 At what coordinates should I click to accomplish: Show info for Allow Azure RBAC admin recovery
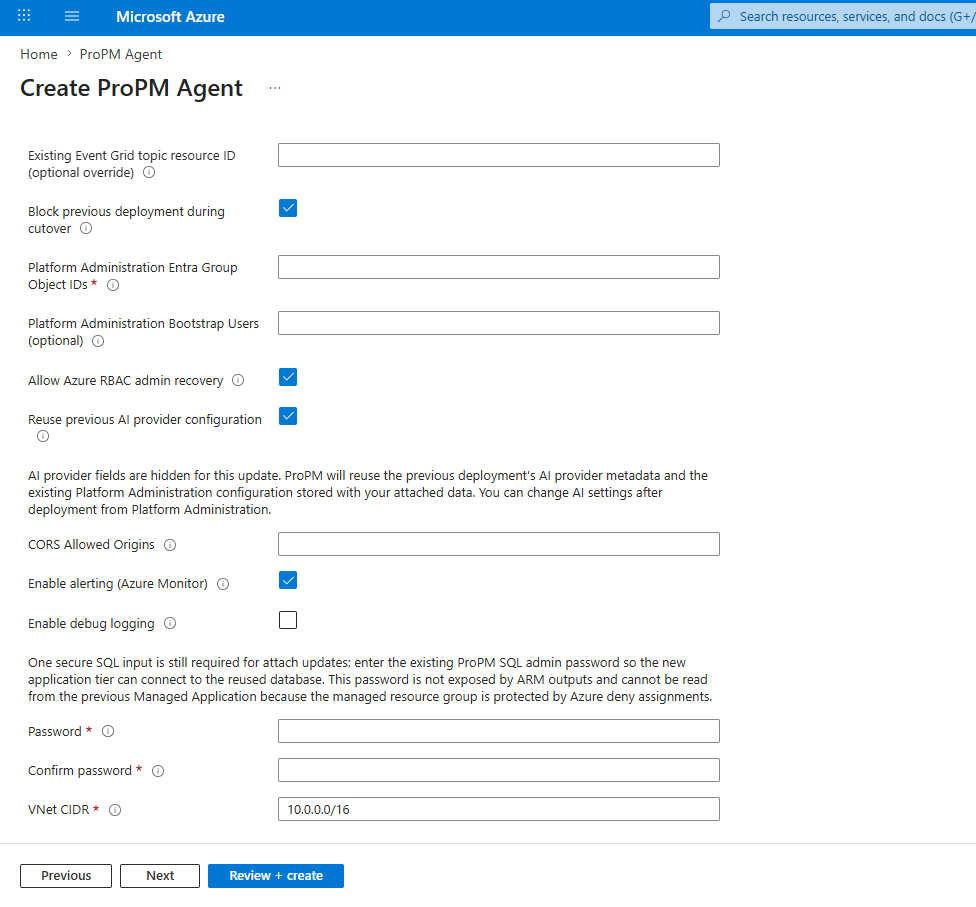click(x=238, y=380)
